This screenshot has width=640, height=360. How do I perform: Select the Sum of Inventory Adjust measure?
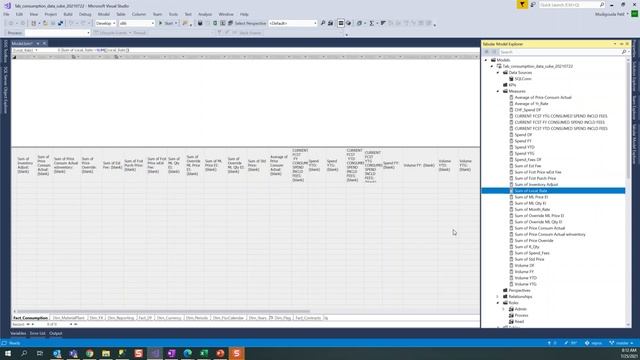coord(536,184)
